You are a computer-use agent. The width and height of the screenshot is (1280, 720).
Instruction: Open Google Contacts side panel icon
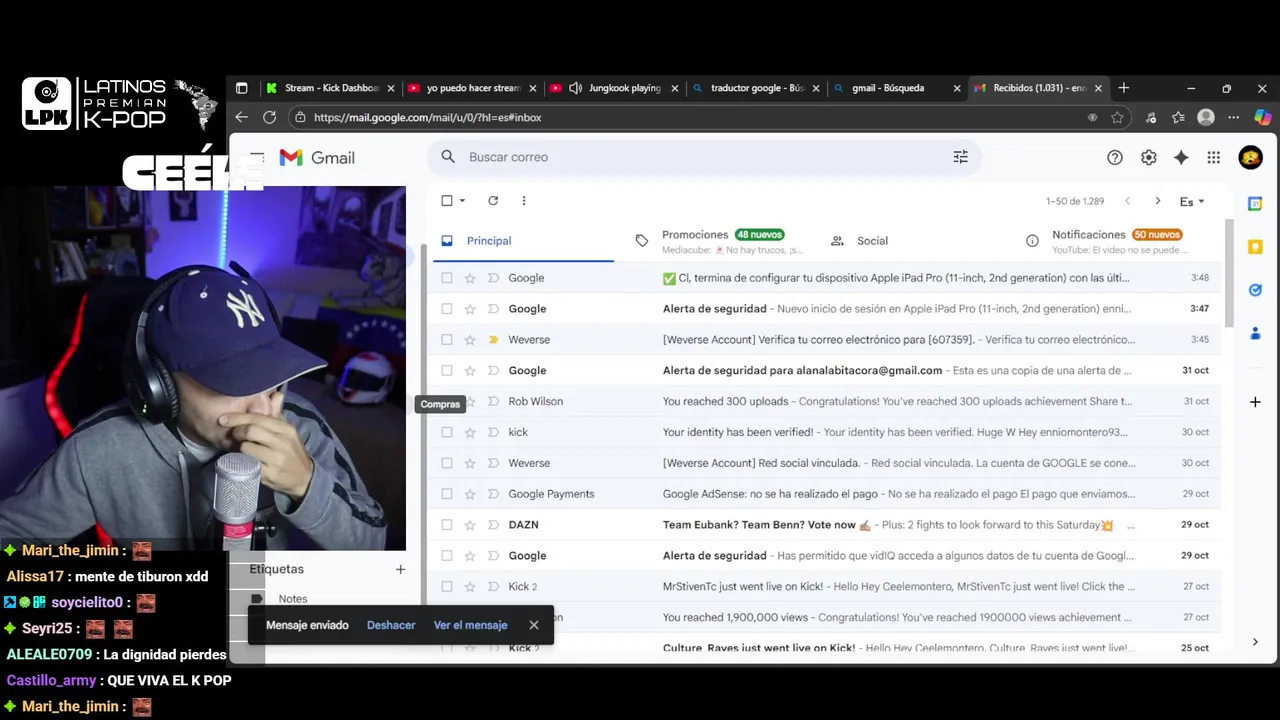pos(1255,333)
